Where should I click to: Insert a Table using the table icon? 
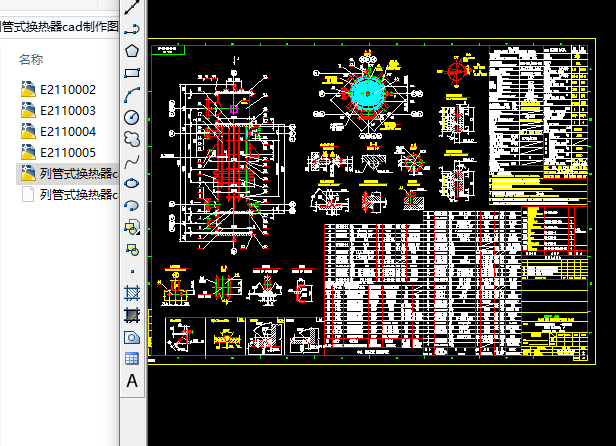[x=132, y=359]
